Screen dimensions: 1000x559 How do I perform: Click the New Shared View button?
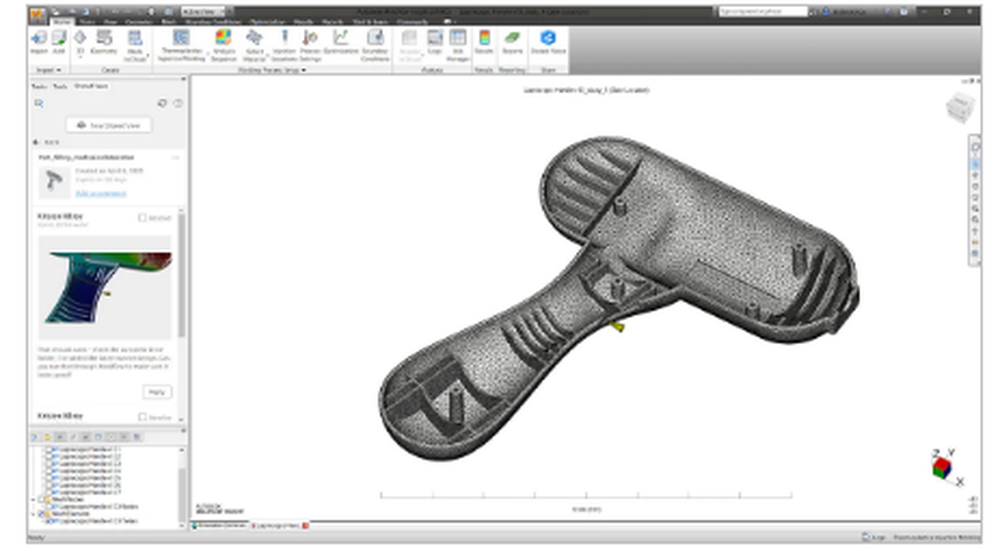pos(108,126)
